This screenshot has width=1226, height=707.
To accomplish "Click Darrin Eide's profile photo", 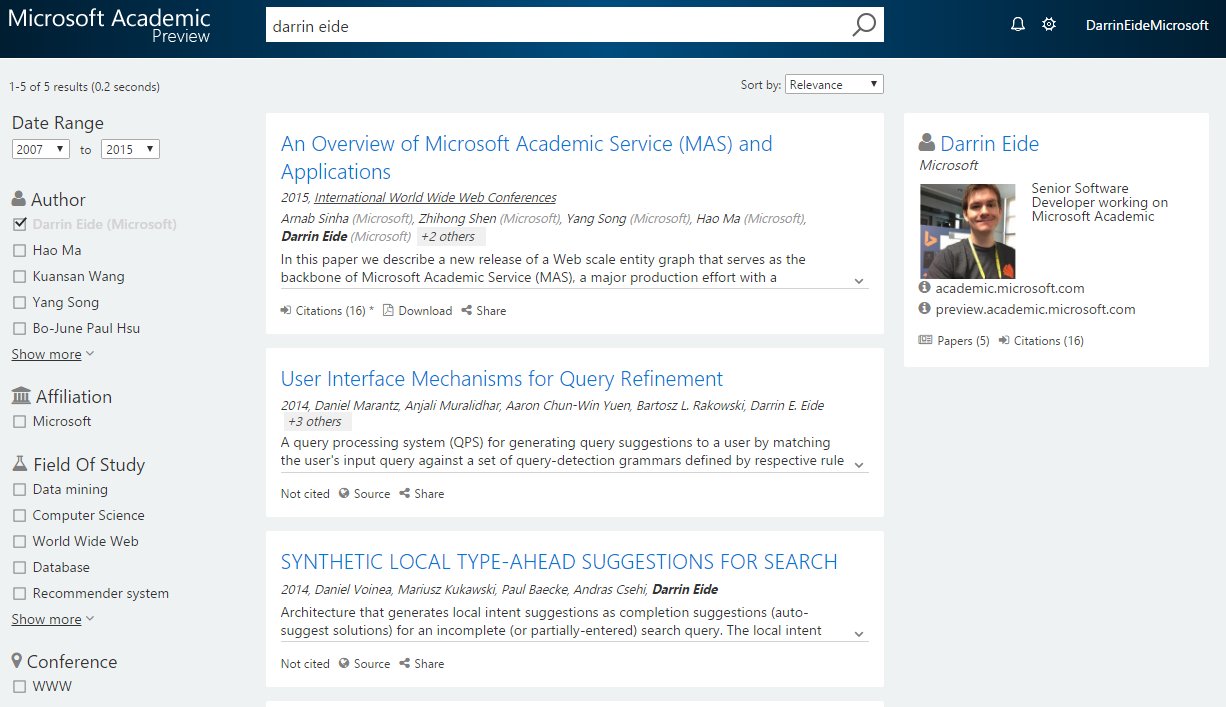I will coord(967,230).
